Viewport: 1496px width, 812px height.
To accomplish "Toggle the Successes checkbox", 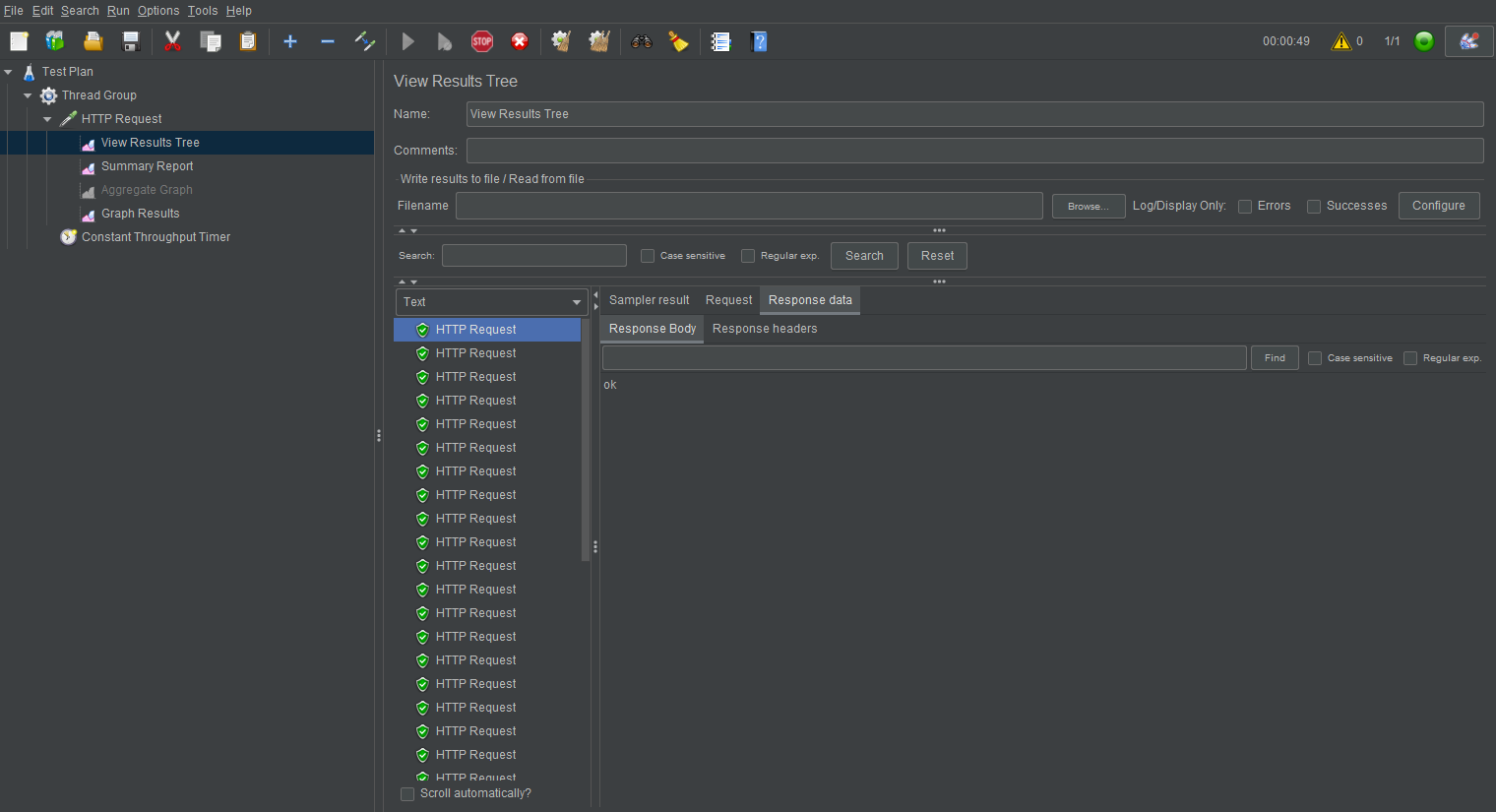I will pos(1314,207).
